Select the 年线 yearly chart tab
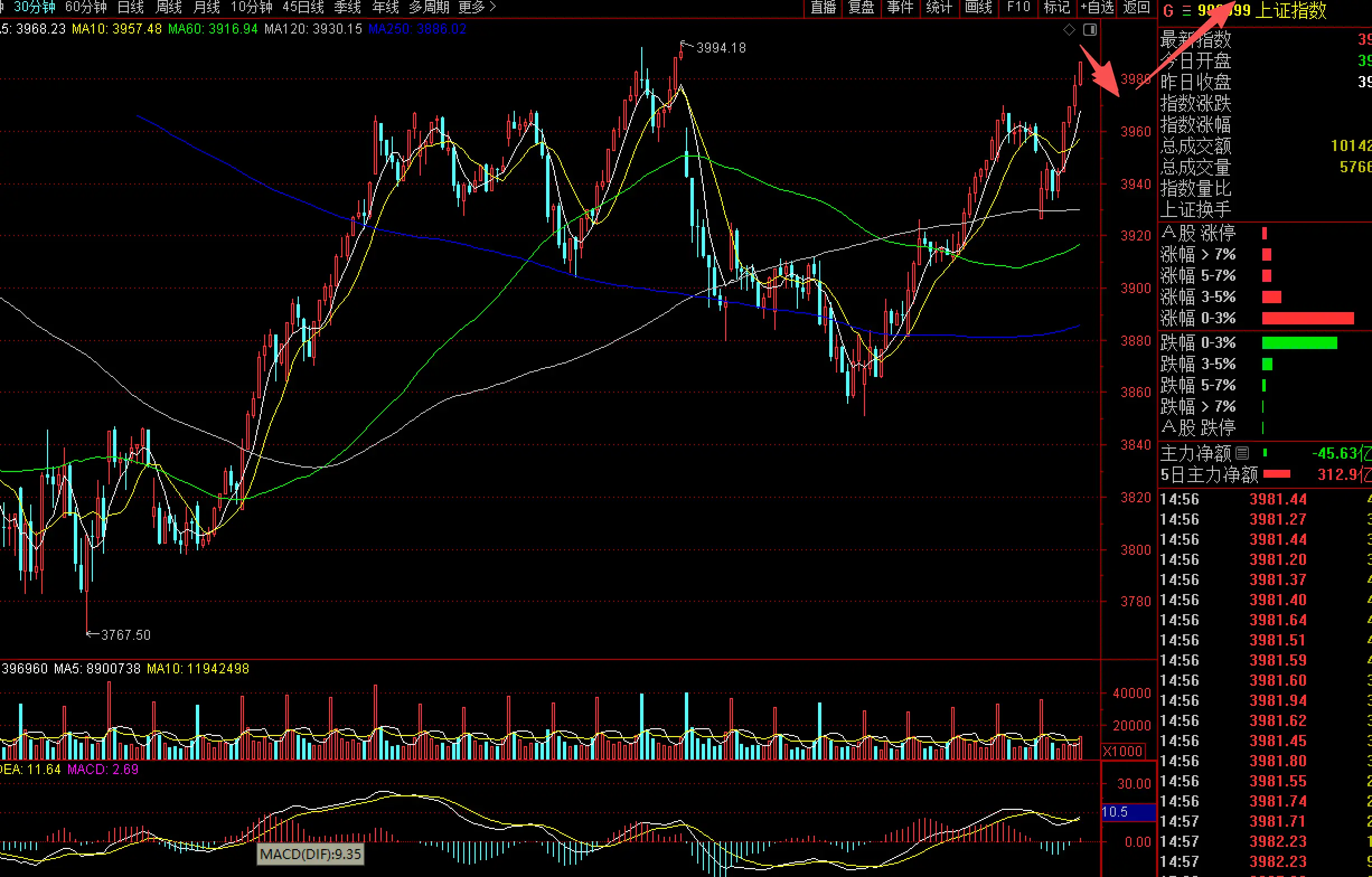The height and width of the screenshot is (877, 1372). click(x=385, y=7)
